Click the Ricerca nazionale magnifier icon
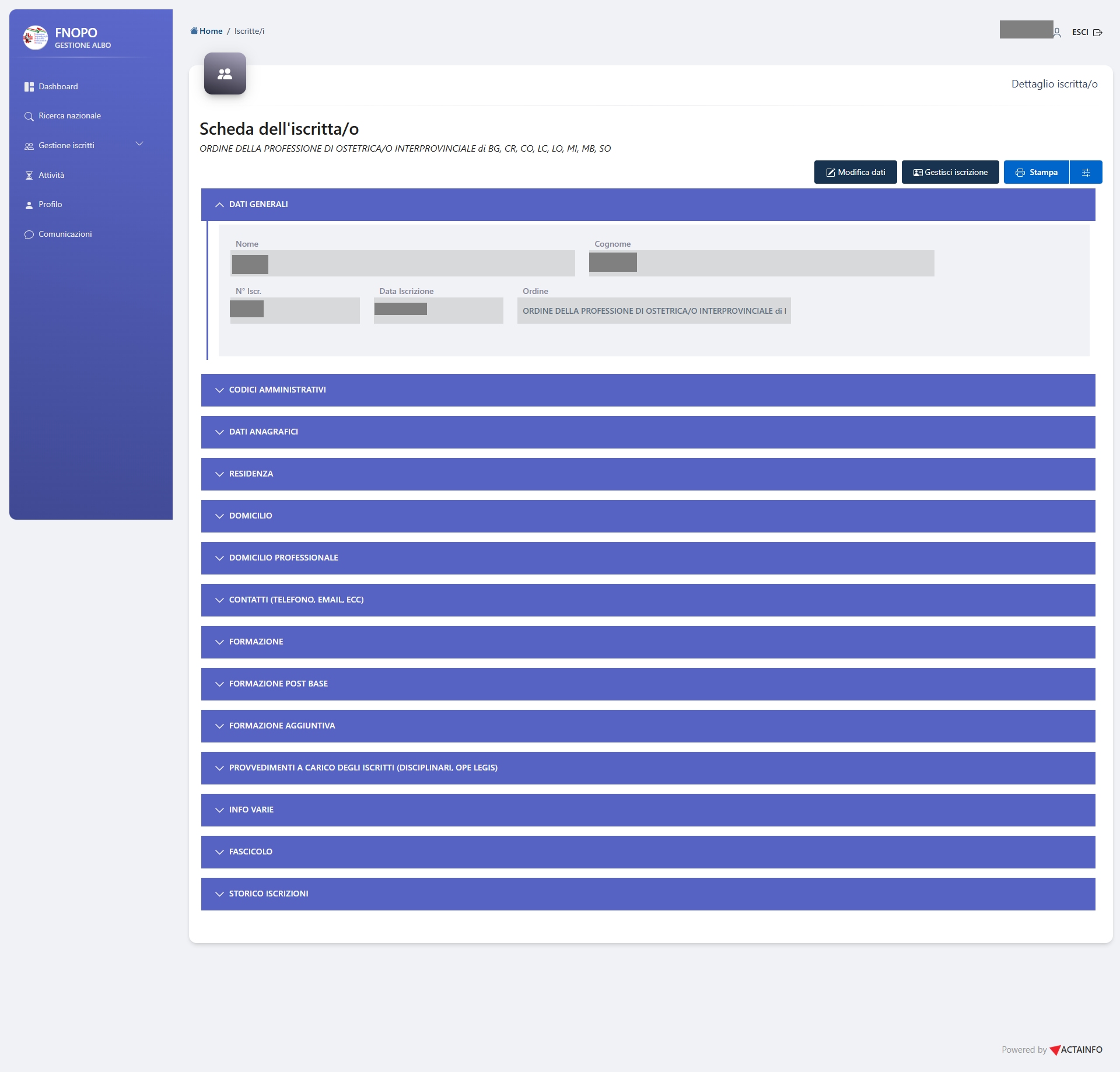 tap(29, 116)
